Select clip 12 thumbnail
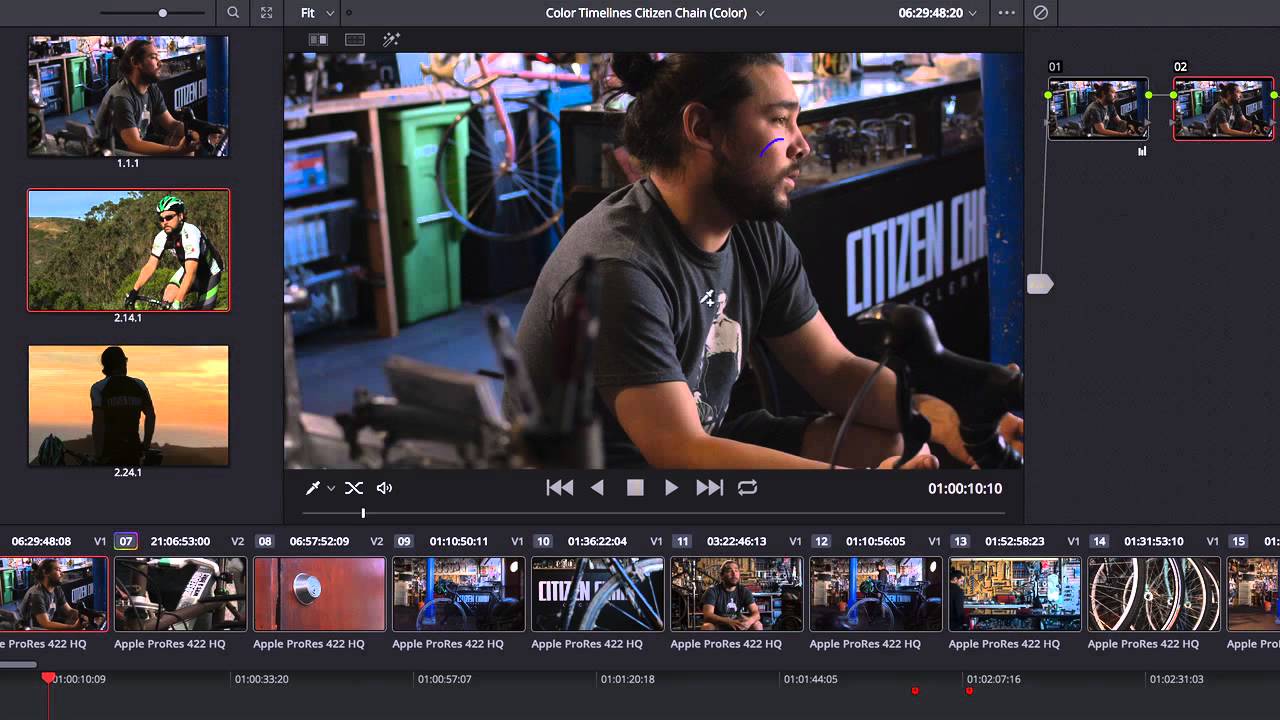Screen dimensions: 1280x720 point(875,594)
